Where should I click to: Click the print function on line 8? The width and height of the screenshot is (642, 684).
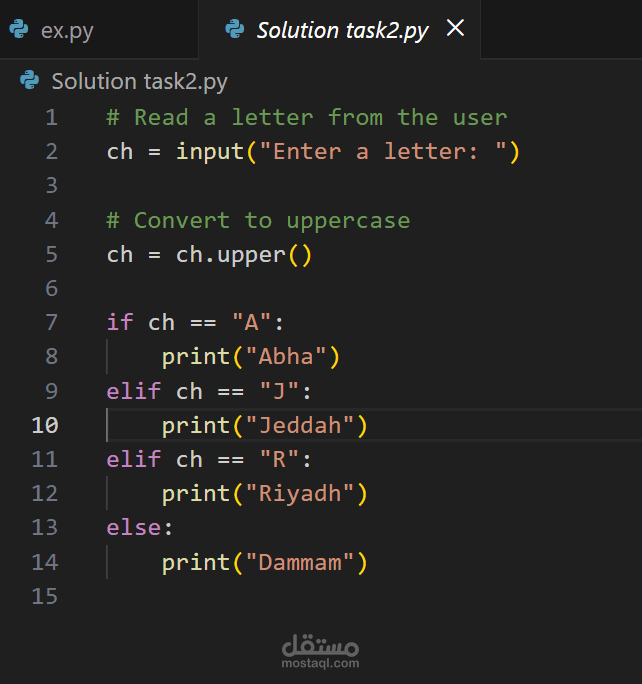pyautogui.click(x=196, y=357)
